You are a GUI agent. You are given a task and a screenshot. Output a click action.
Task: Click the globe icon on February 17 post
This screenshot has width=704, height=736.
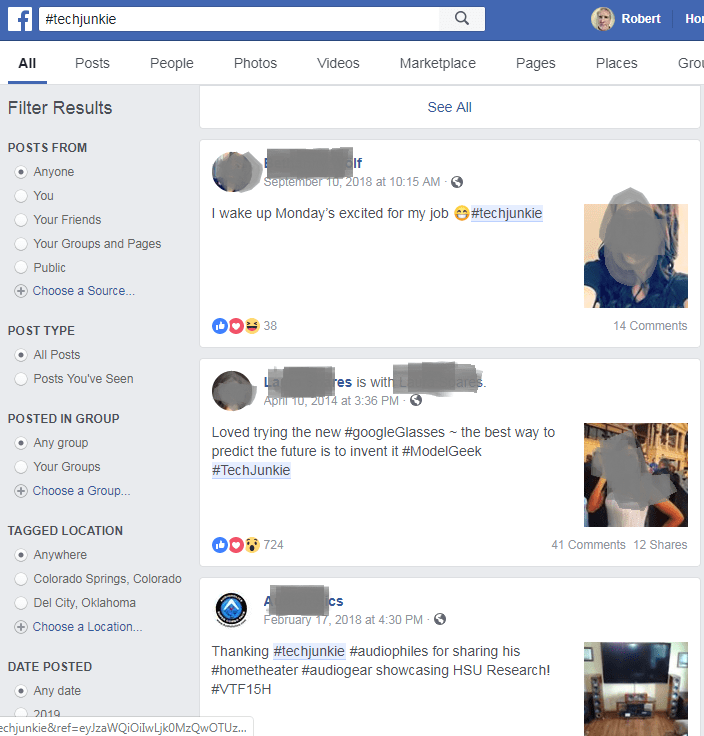tap(440, 620)
